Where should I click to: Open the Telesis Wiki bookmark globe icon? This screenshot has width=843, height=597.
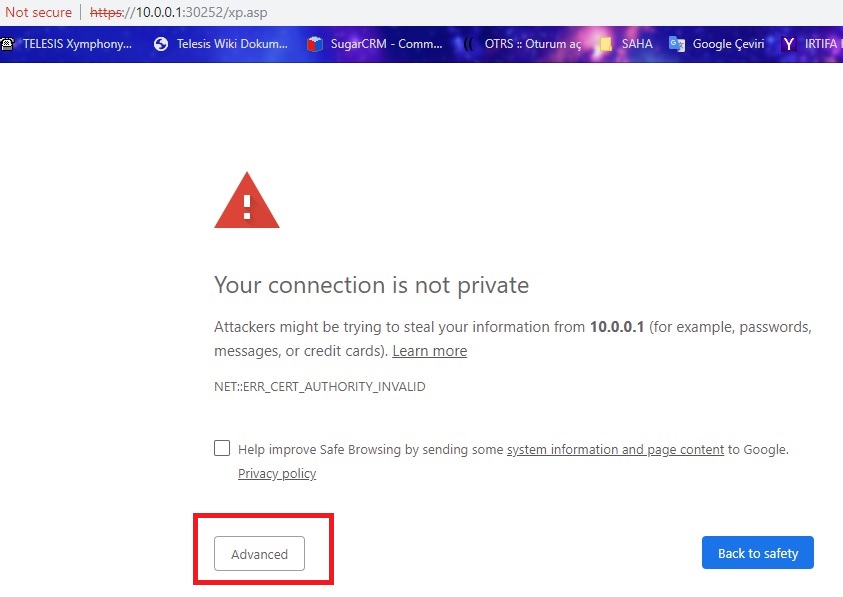(161, 44)
